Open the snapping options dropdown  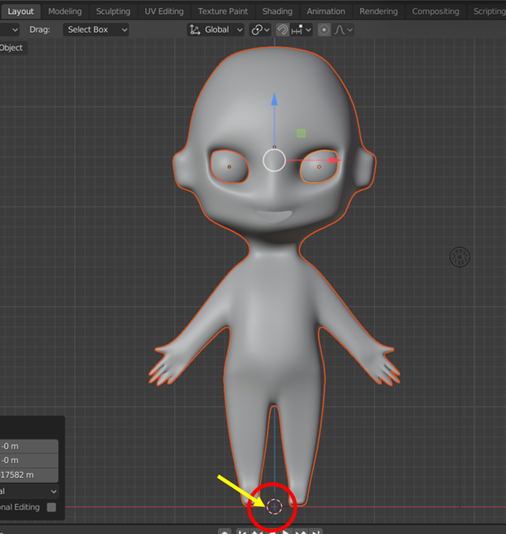pos(301,30)
